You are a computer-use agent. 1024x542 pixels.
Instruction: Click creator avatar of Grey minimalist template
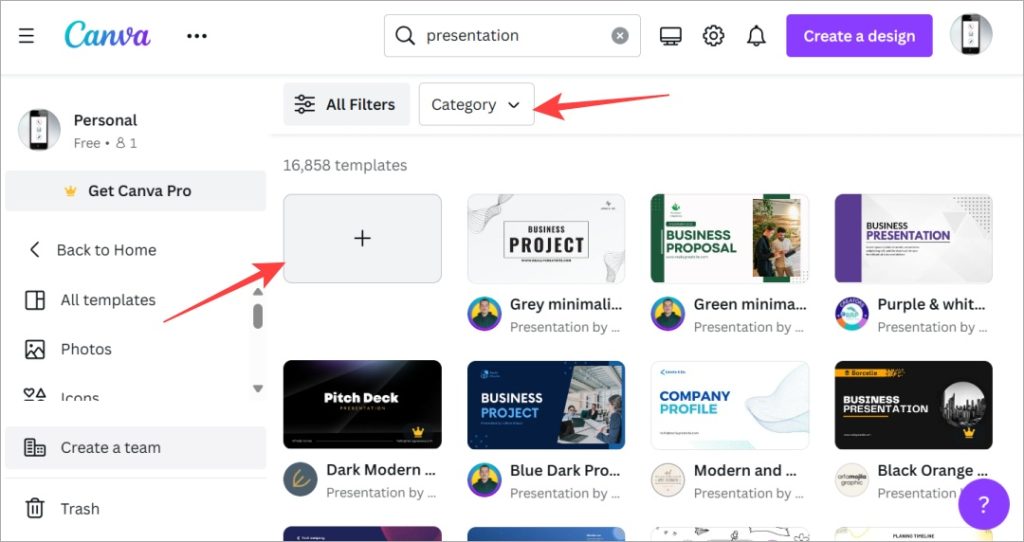pos(484,314)
